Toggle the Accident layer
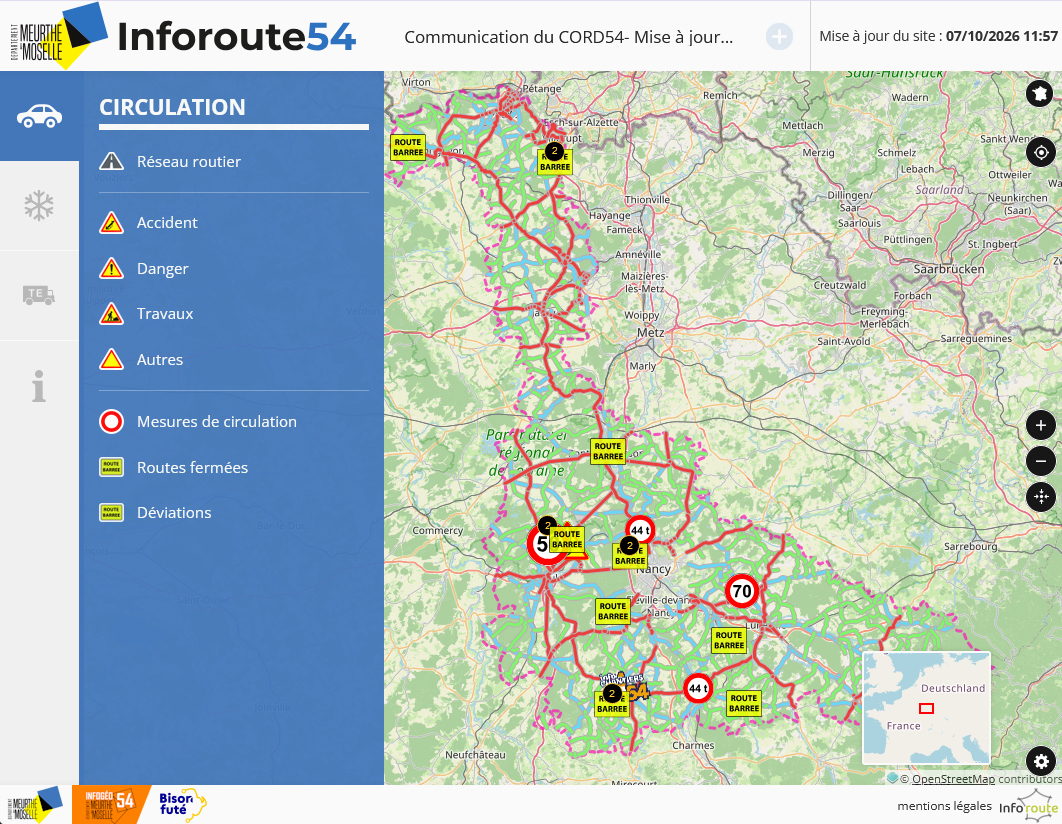Screen dimensions: 1062x824 (x=148, y=222)
